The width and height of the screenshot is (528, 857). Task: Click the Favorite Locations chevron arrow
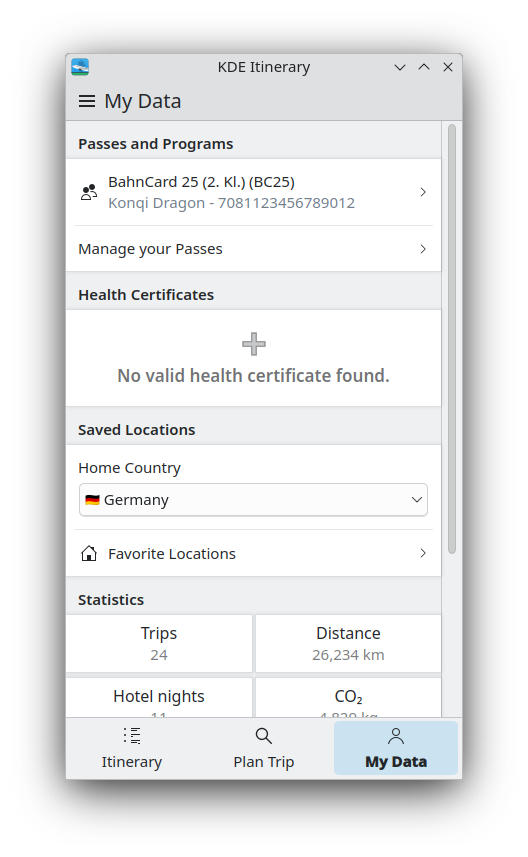tap(423, 553)
